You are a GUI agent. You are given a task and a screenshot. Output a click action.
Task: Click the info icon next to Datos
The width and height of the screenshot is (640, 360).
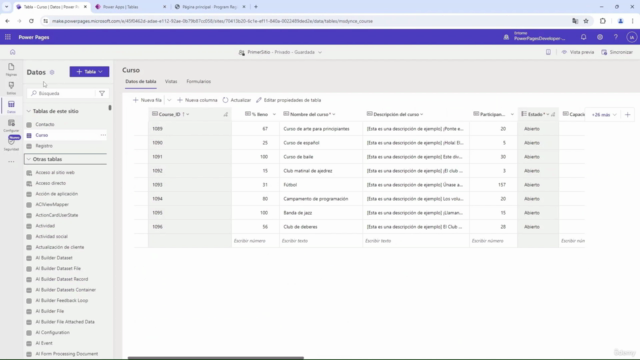click(x=52, y=72)
